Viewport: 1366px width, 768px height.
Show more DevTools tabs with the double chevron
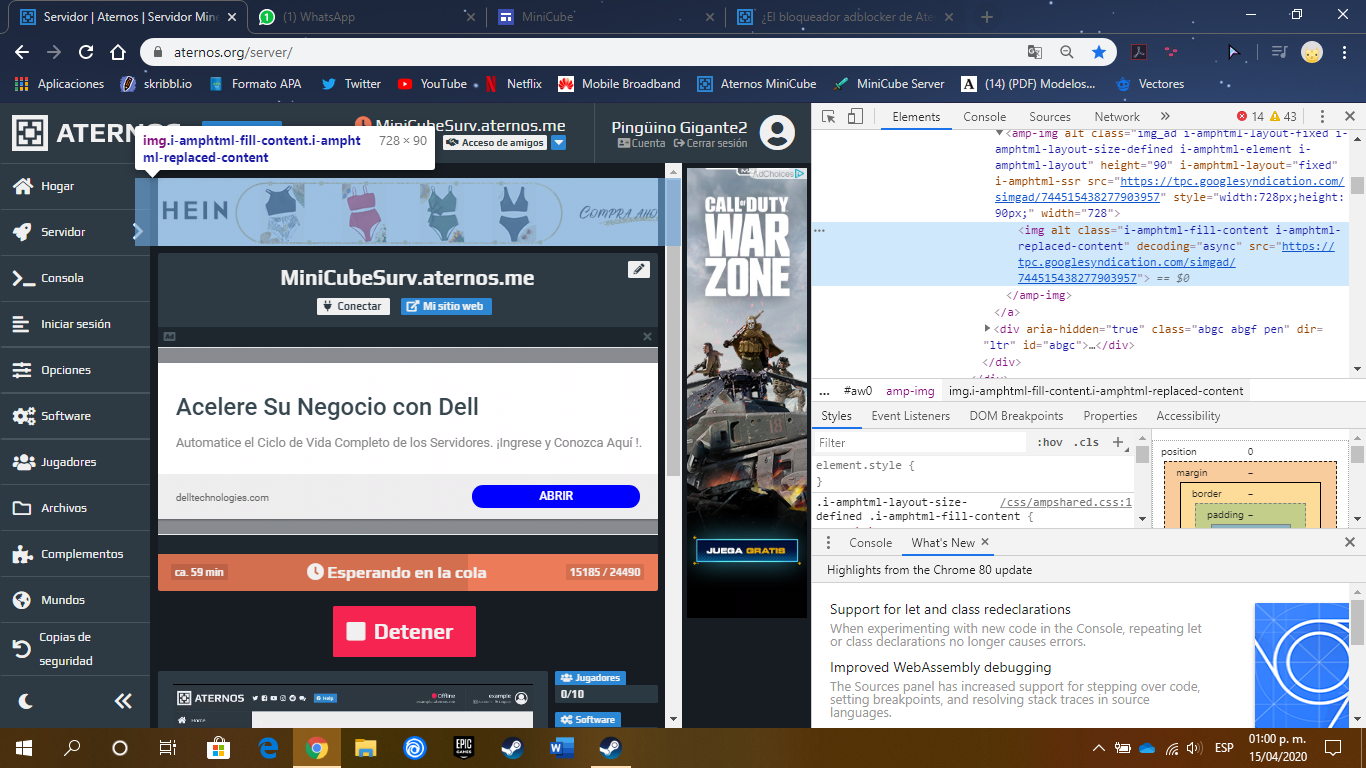pyautogui.click(x=1165, y=117)
